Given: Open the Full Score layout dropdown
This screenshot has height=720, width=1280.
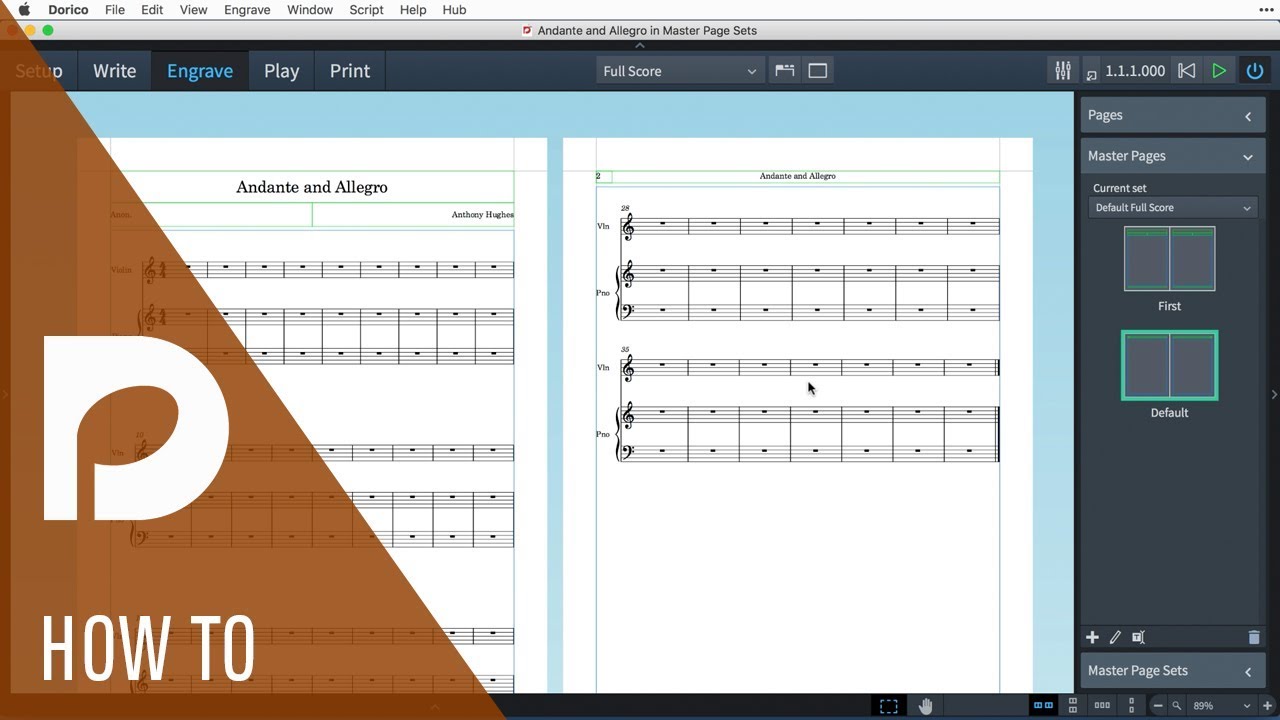Looking at the screenshot, I should pyautogui.click(x=680, y=71).
